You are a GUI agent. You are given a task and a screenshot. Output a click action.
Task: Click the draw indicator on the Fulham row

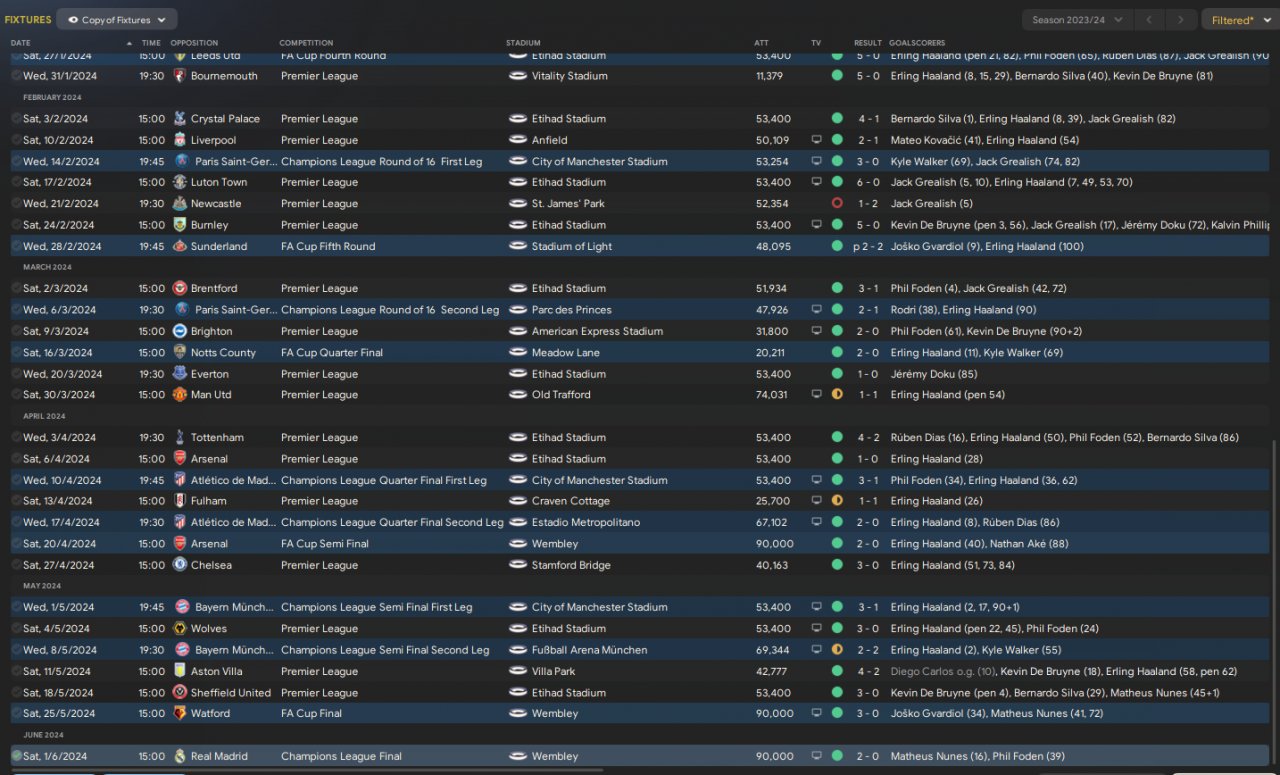pyautogui.click(x=837, y=501)
